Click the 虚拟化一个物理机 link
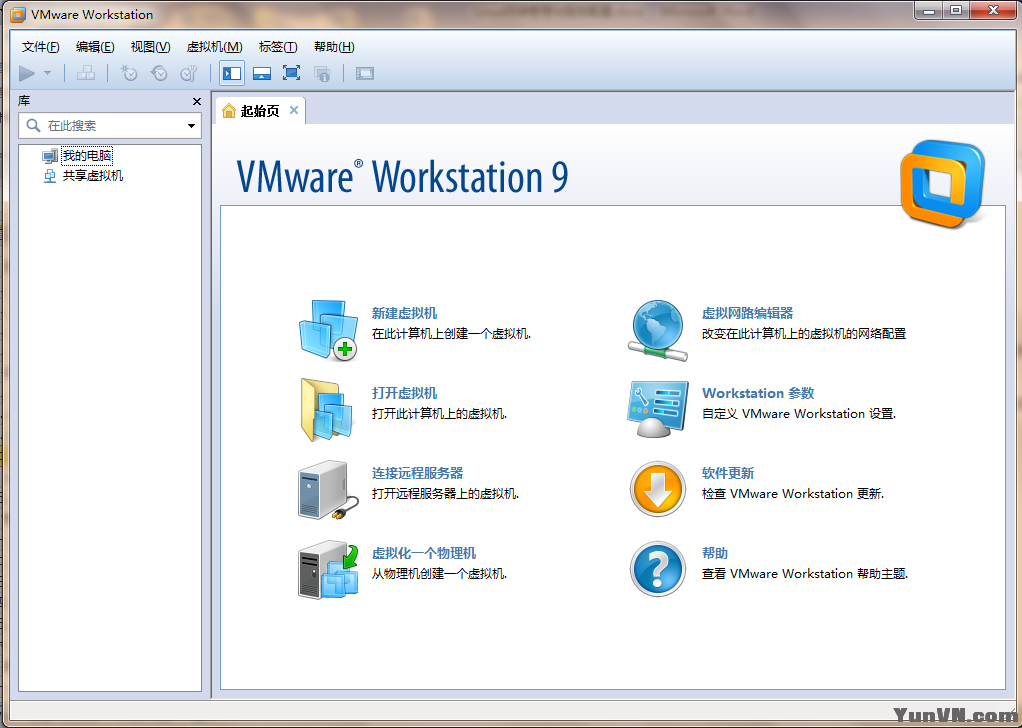Screen dimensions: 1022x728 pos(424,554)
